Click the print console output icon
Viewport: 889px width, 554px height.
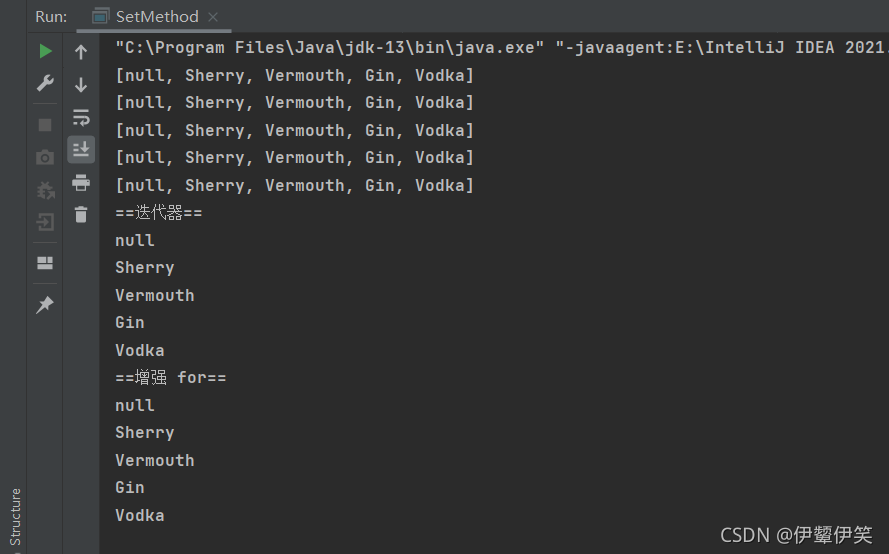pos(81,183)
